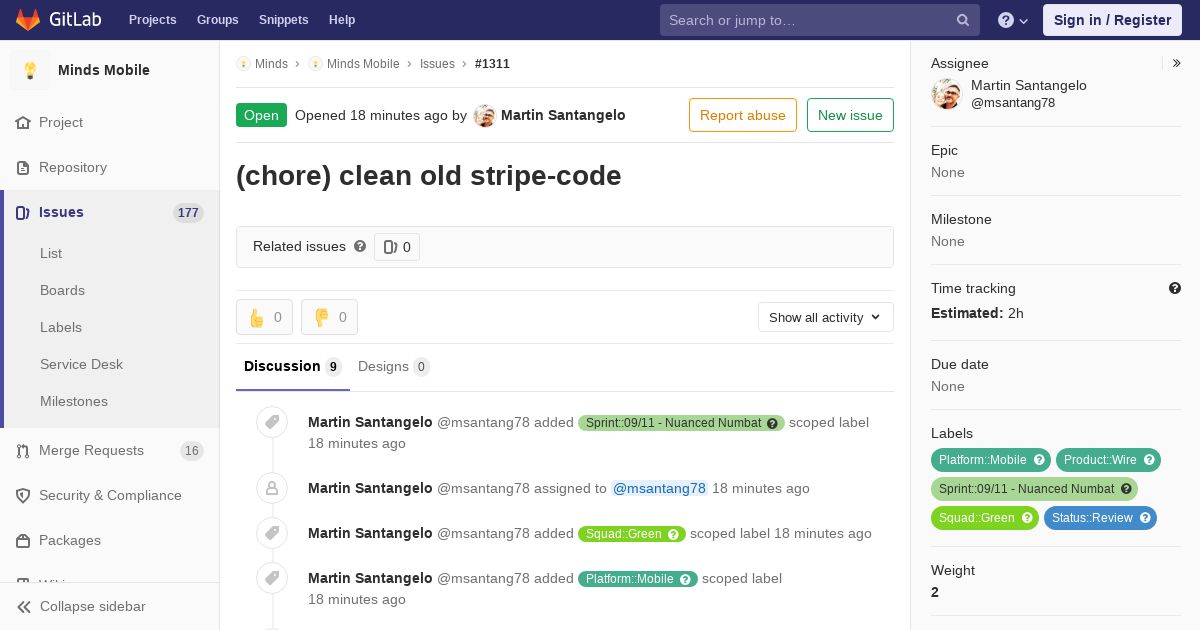Click the thumbs up reaction emoji
Viewport: 1200px width, 630px height.
(256, 317)
